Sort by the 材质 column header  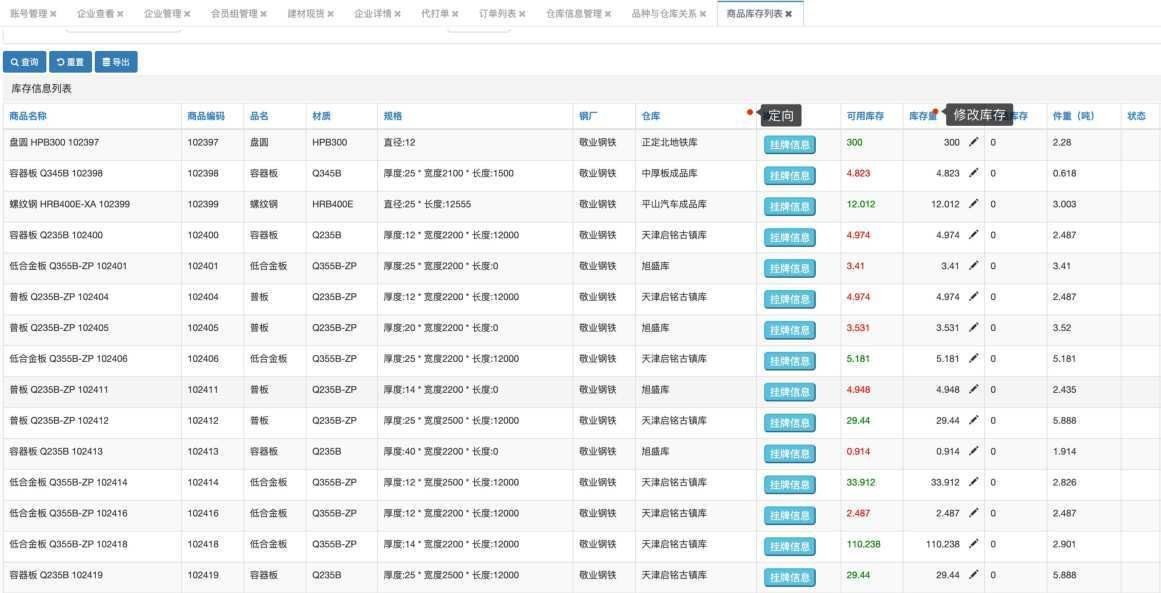[321, 116]
